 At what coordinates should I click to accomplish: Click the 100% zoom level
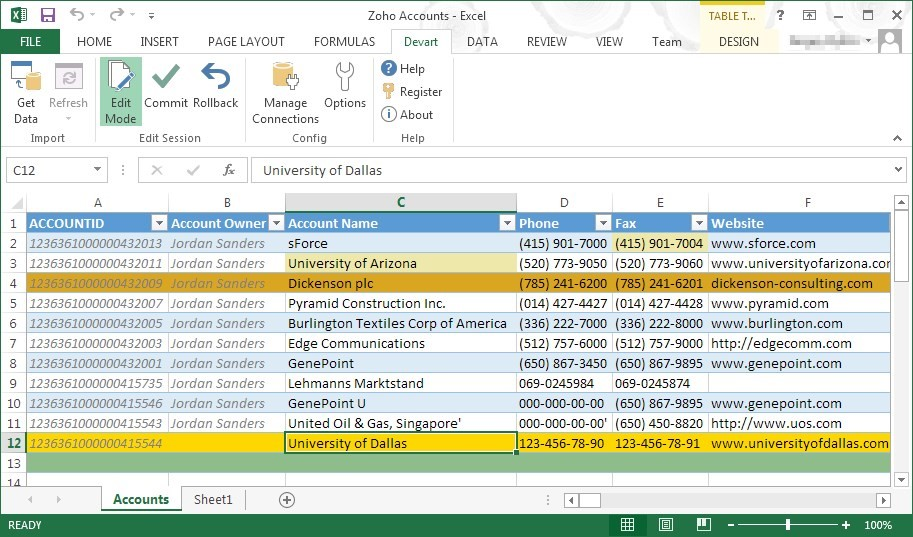pos(878,525)
